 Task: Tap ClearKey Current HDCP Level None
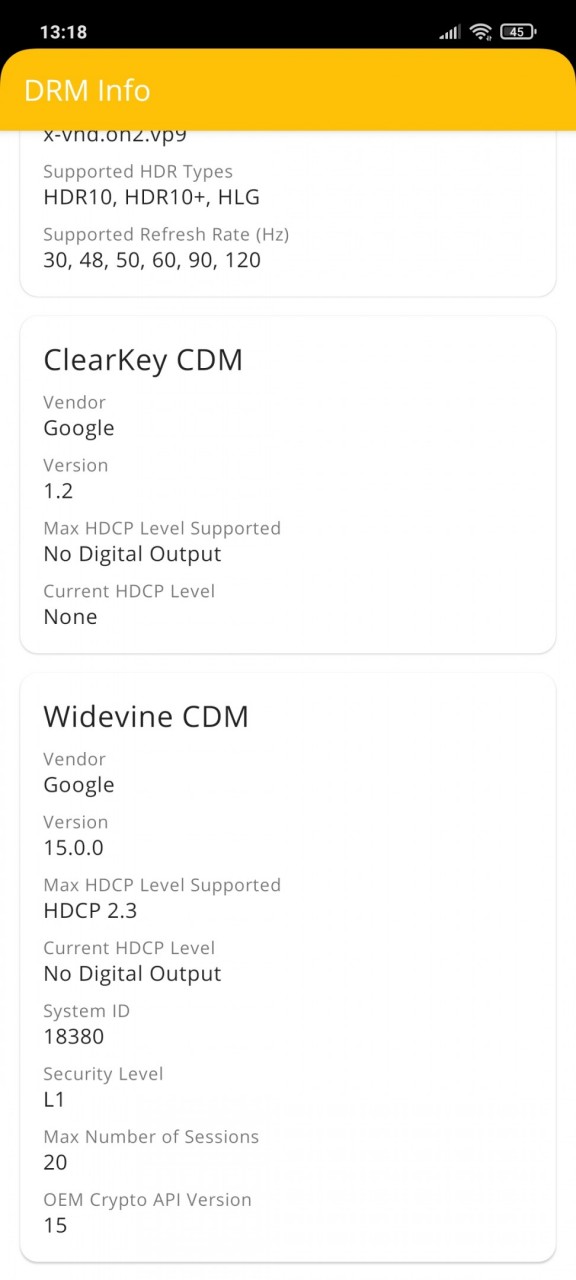pos(70,617)
